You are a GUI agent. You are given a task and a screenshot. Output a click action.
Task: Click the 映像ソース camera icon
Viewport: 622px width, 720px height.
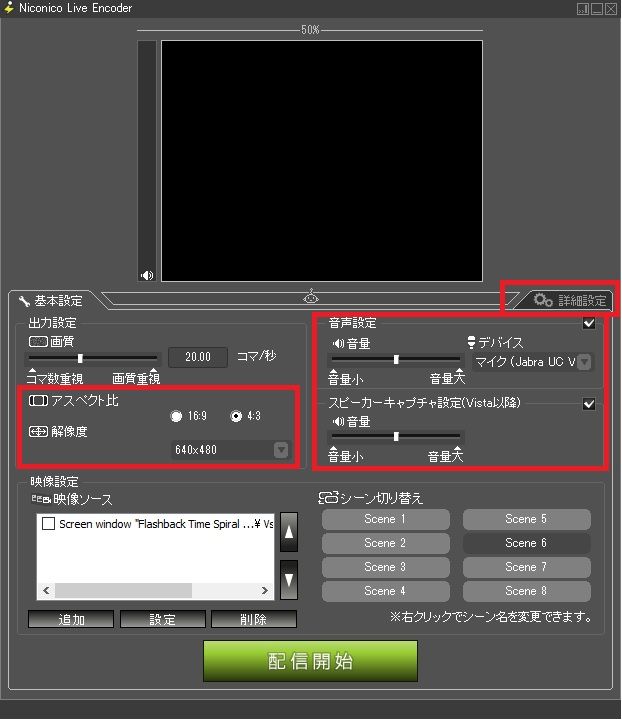coord(41,499)
